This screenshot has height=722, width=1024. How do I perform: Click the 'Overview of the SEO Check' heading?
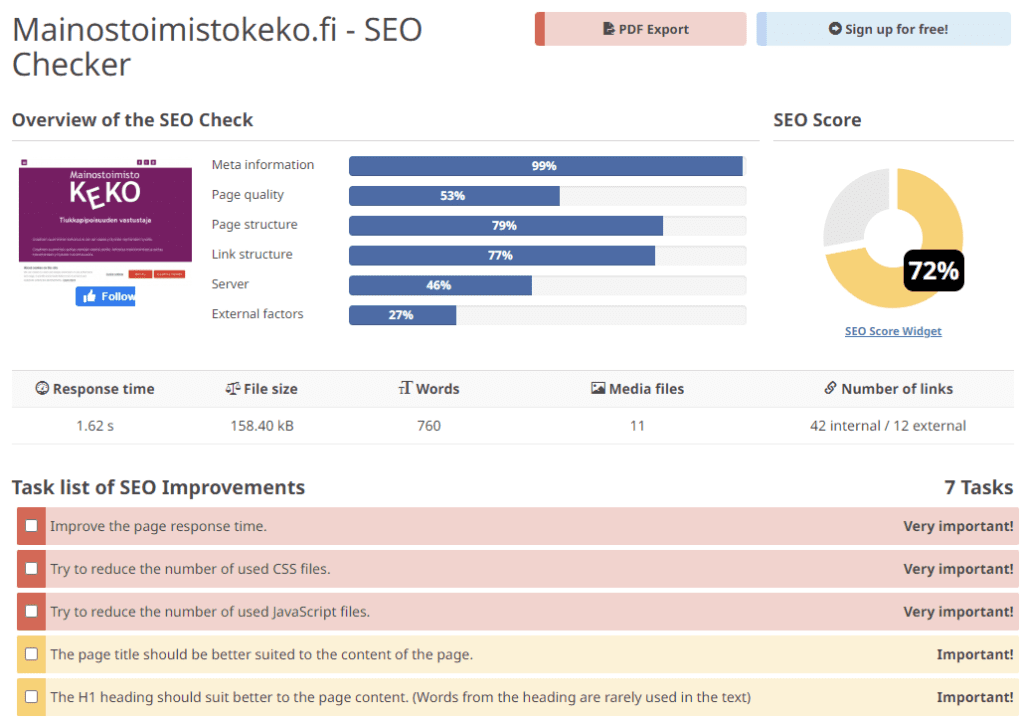tap(132, 120)
